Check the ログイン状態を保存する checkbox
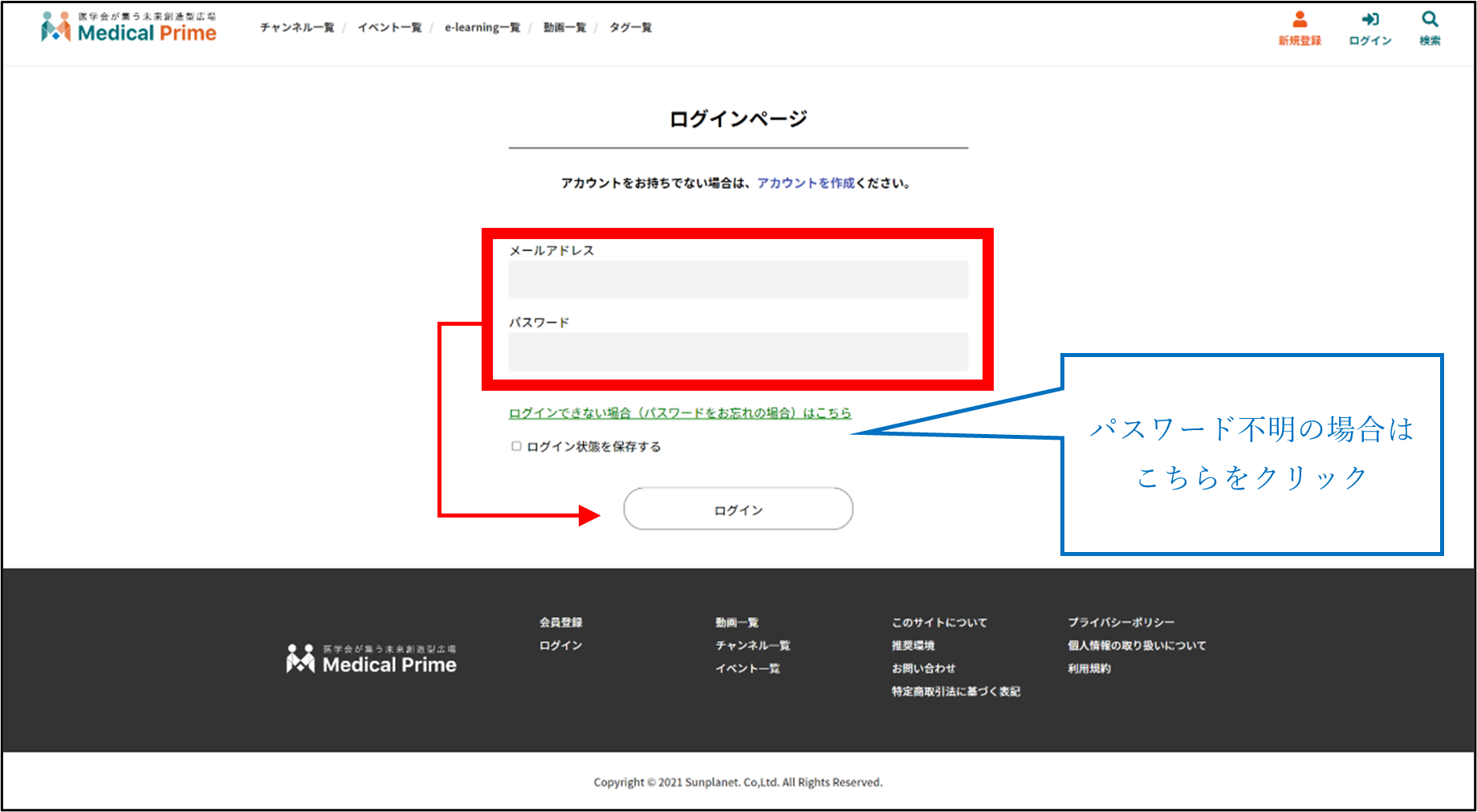The image size is (1477, 812). click(x=516, y=446)
